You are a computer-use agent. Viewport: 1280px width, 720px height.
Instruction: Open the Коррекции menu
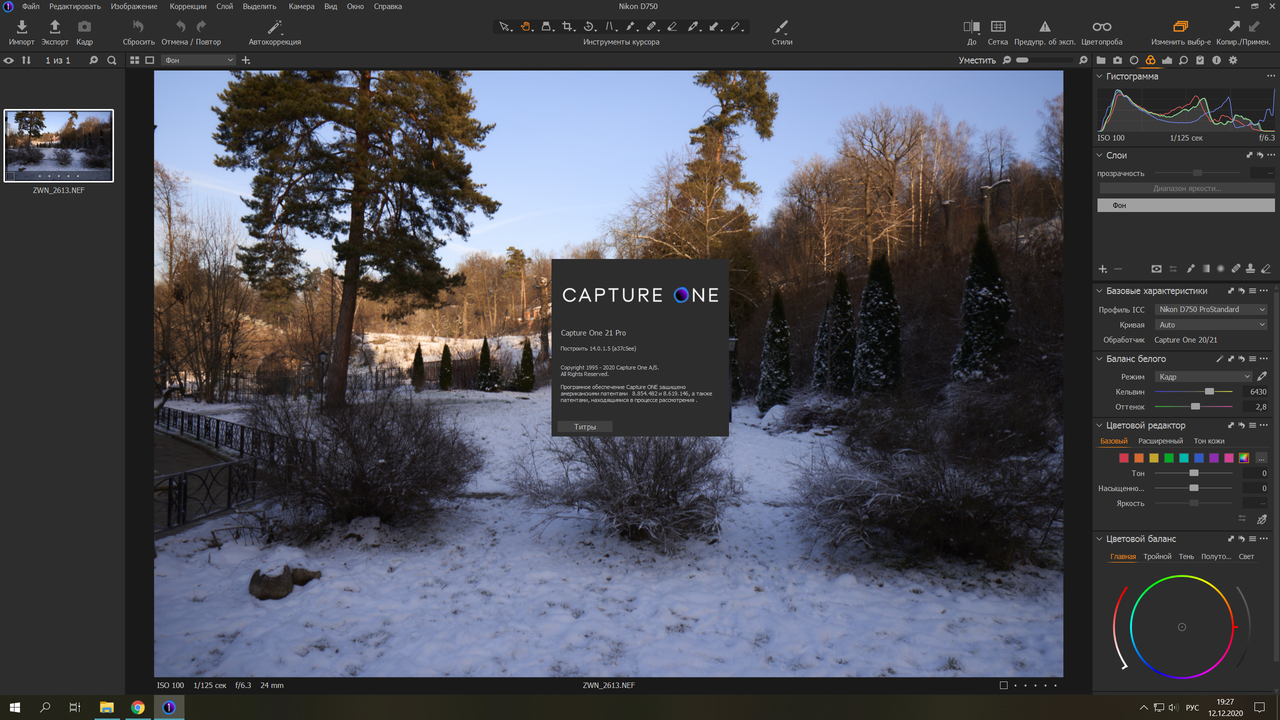click(188, 6)
